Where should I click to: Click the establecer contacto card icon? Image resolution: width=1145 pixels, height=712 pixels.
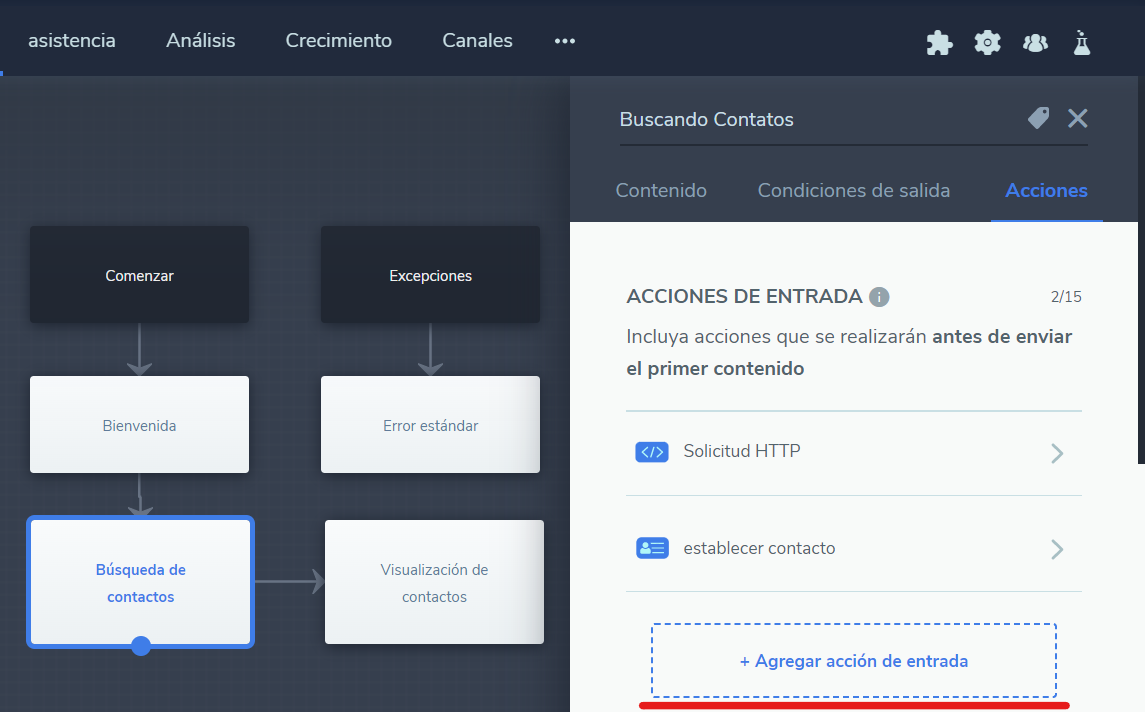652,548
